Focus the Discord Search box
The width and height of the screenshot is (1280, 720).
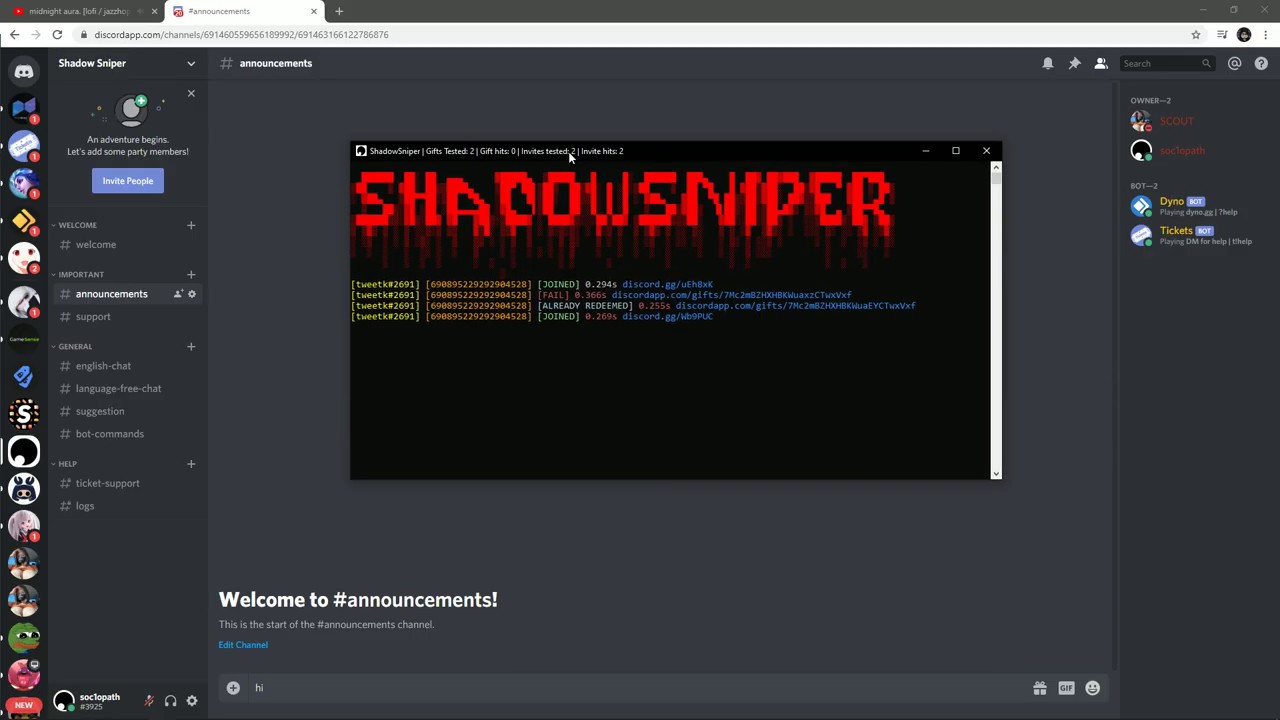[1167, 63]
